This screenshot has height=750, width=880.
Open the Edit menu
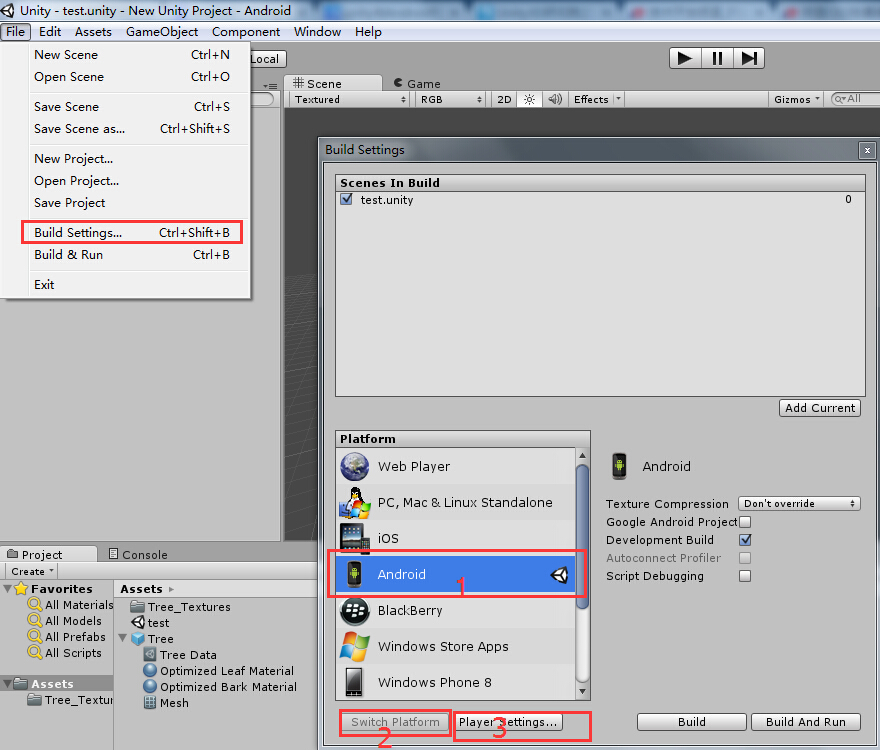click(x=50, y=32)
